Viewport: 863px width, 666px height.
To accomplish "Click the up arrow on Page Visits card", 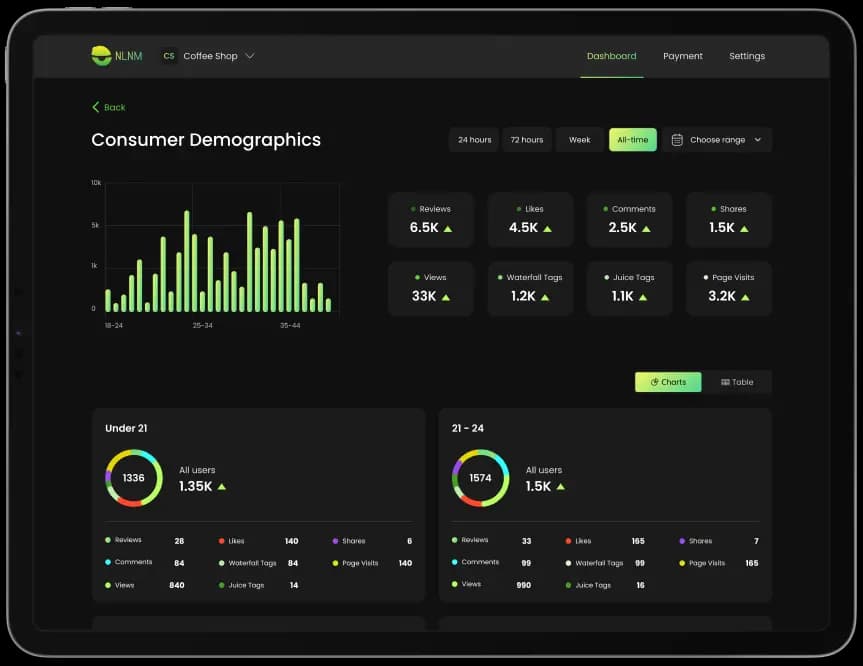I will click(746, 297).
